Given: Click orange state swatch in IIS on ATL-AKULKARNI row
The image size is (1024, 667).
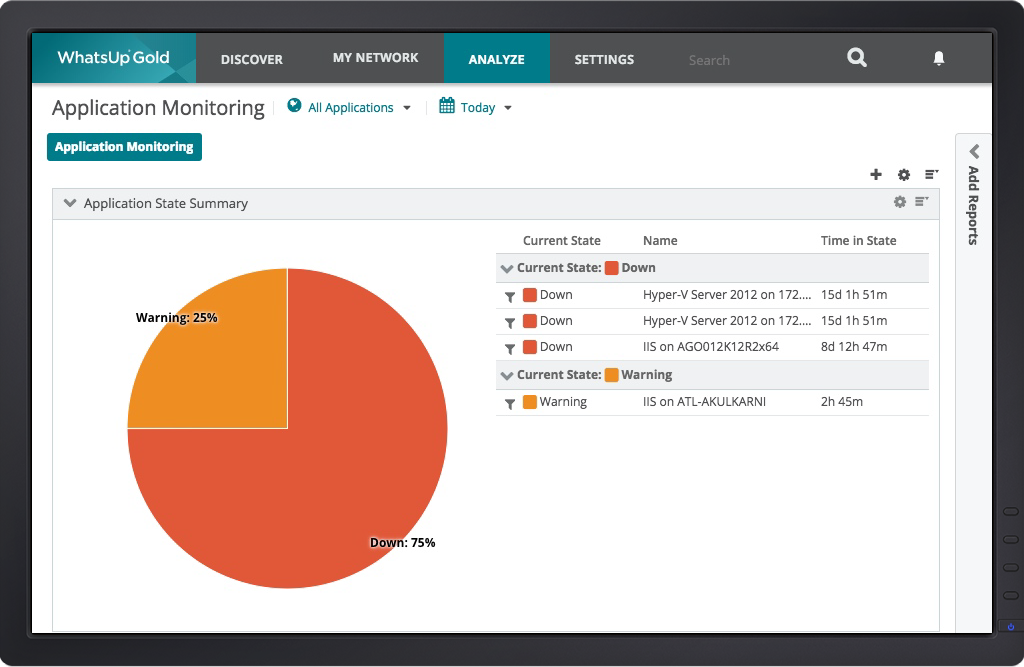Looking at the screenshot, I should 530,402.
